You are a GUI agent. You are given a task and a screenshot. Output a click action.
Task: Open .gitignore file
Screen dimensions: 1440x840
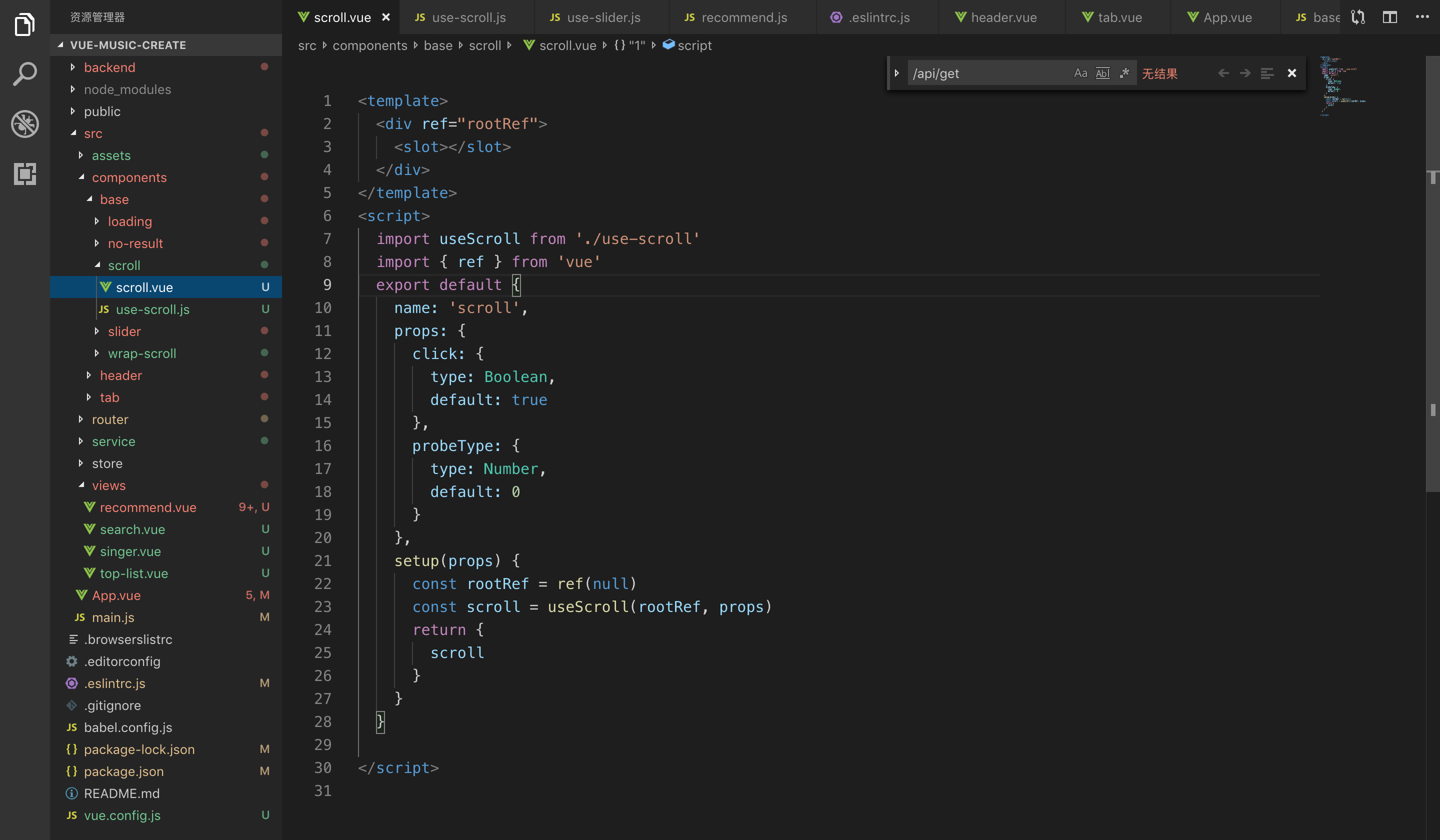tap(165, 705)
